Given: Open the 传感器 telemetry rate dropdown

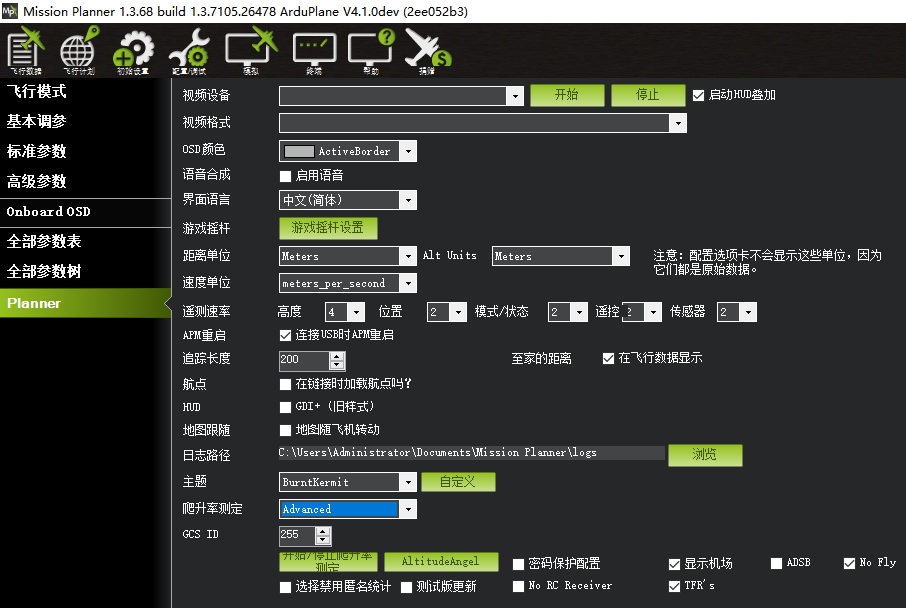Looking at the screenshot, I should coord(748,312).
